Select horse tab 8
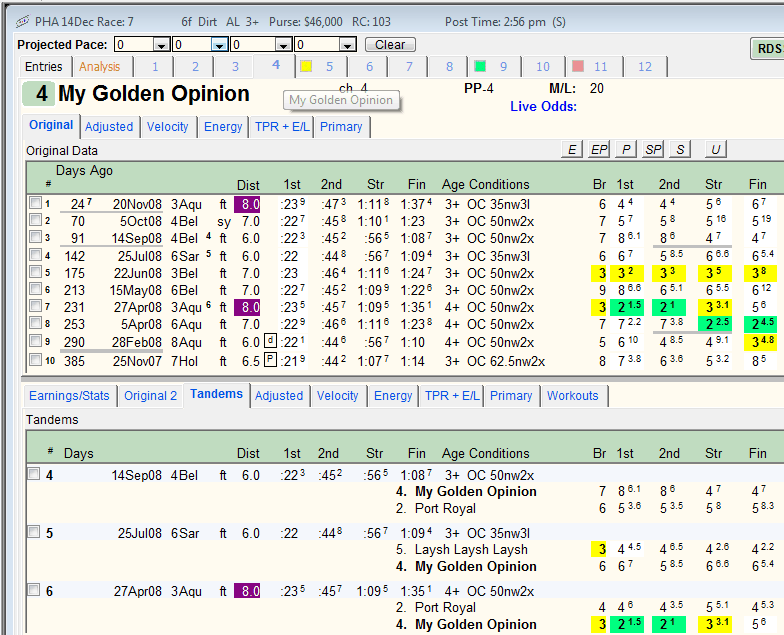Screen dimensions: 784x635 [450, 66]
